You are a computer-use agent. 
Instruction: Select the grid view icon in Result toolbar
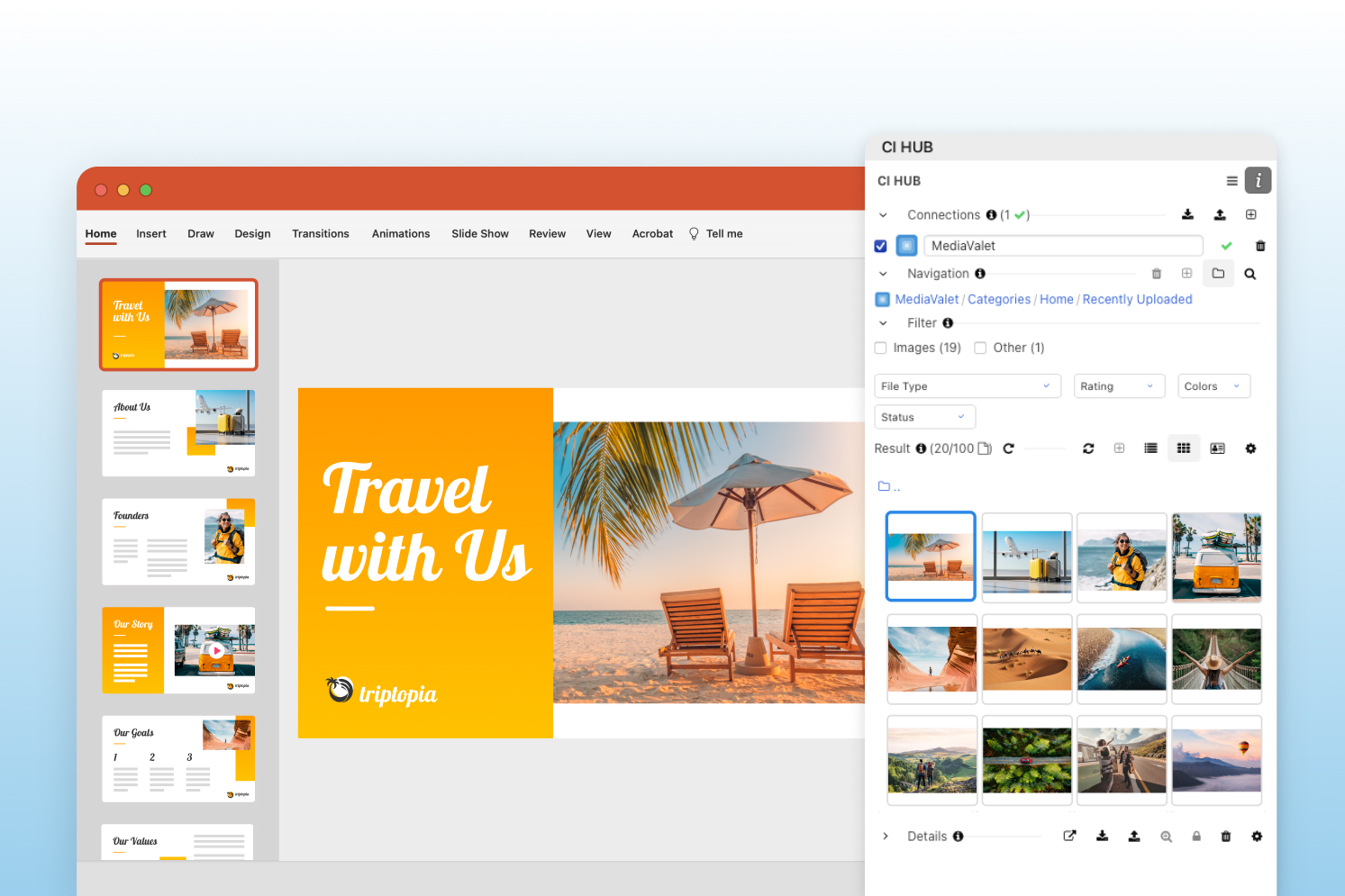pyautogui.click(x=1184, y=448)
